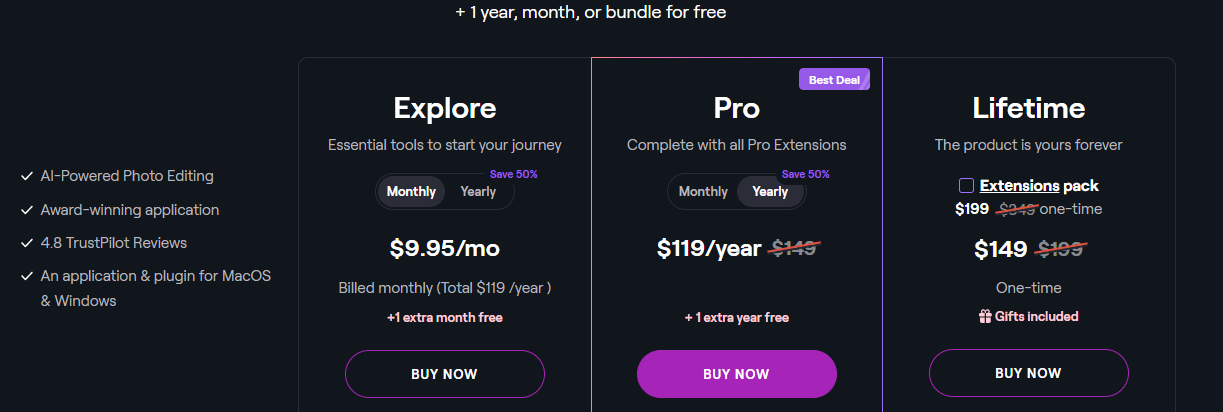Switch Pro plan to Monthly billing

(x=703, y=192)
